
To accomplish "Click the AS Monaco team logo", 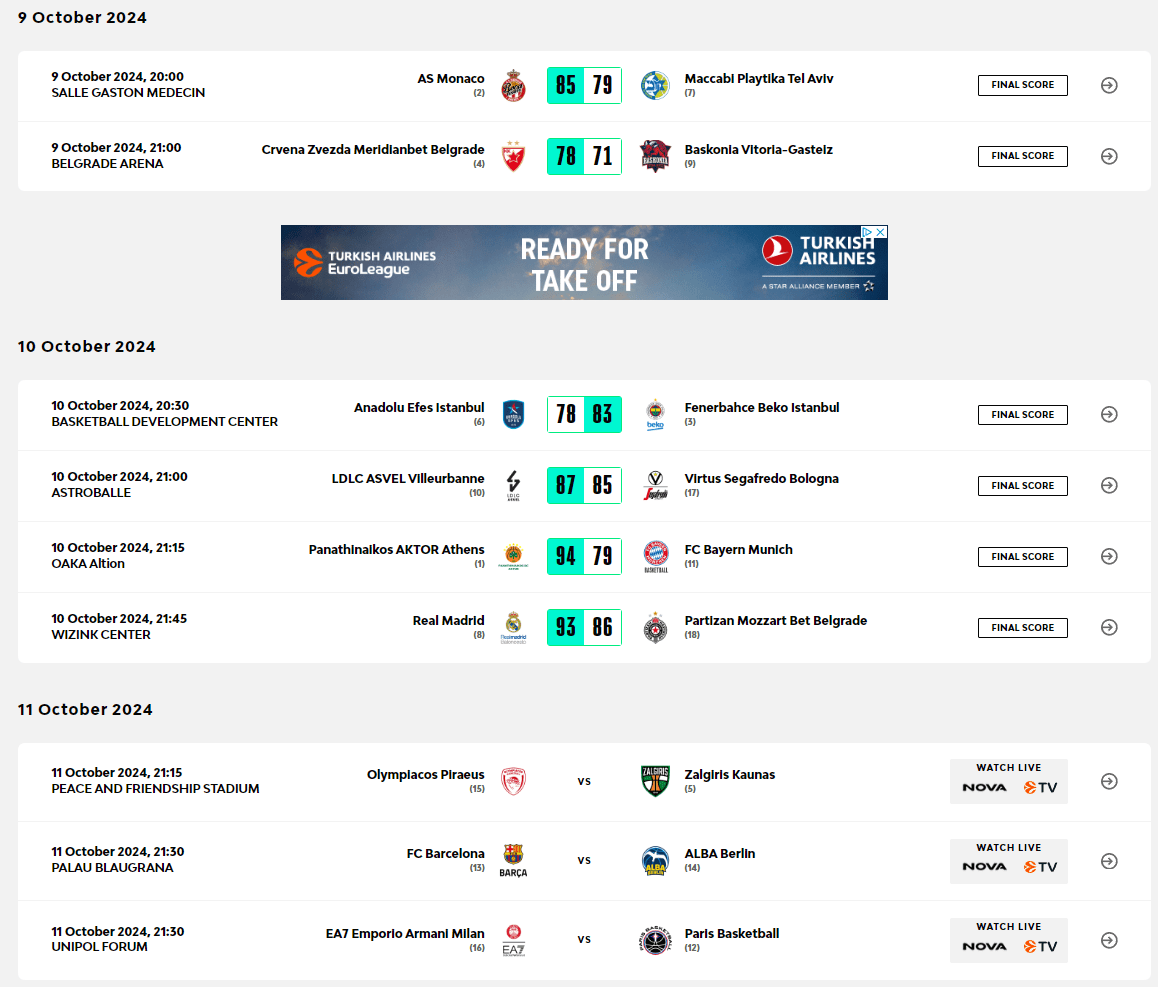I will tap(512, 85).
